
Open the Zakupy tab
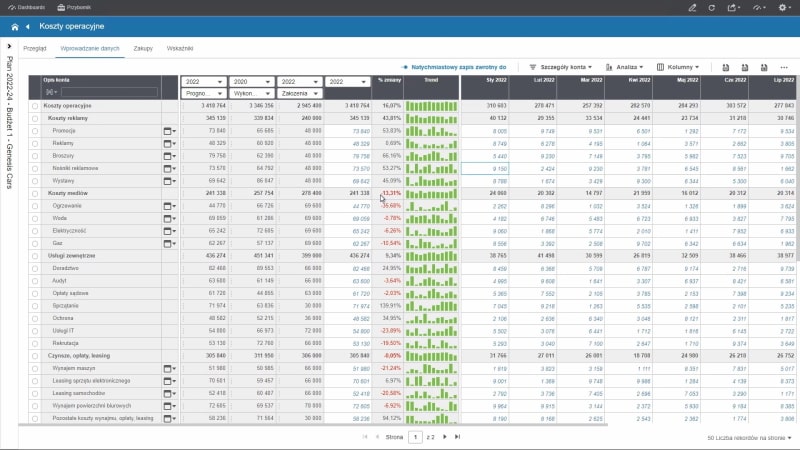point(143,48)
